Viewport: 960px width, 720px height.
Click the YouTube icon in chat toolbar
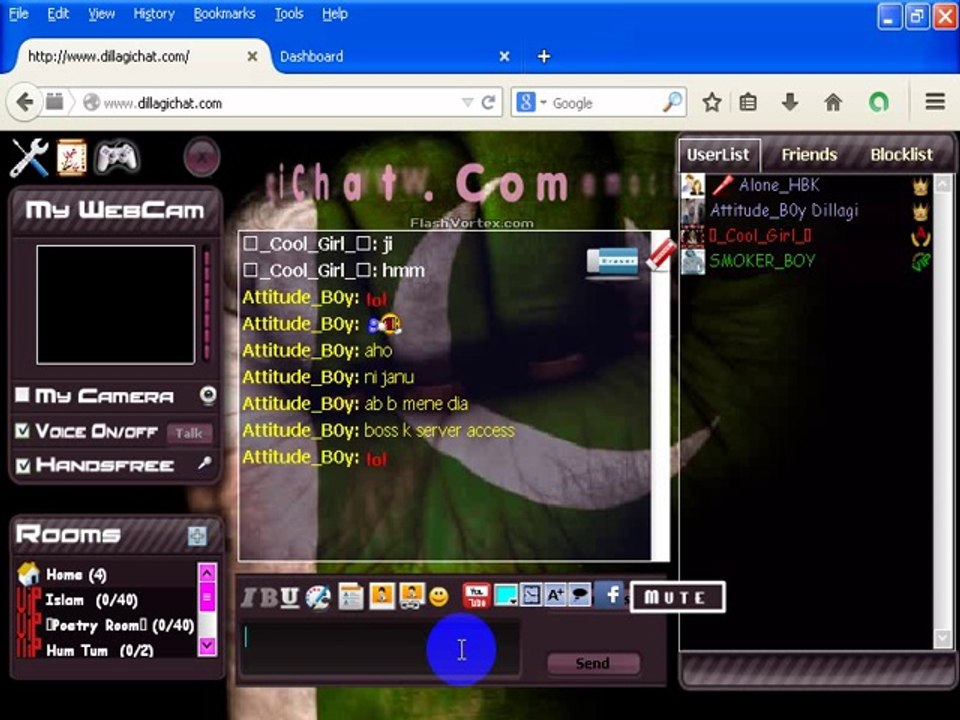pos(476,596)
